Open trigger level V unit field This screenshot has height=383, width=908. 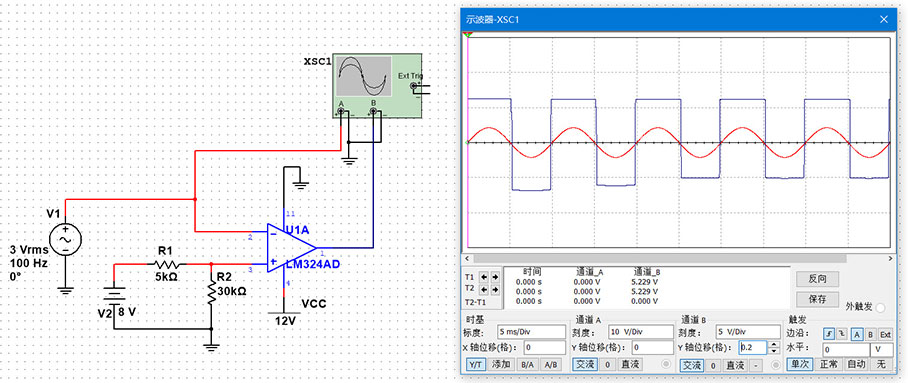point(881,350)
